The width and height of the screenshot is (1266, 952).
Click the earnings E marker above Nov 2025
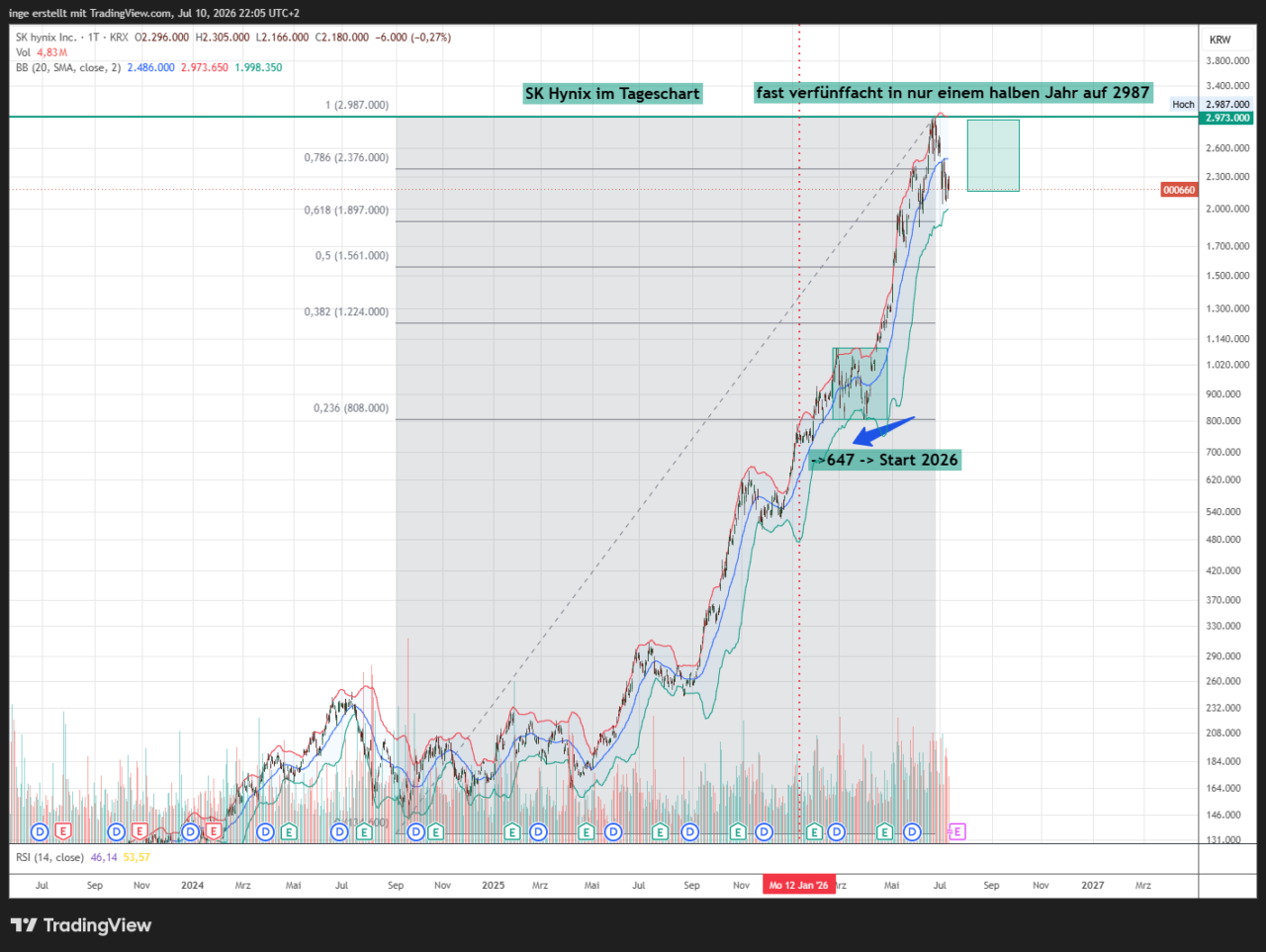(x=737, y=831)
